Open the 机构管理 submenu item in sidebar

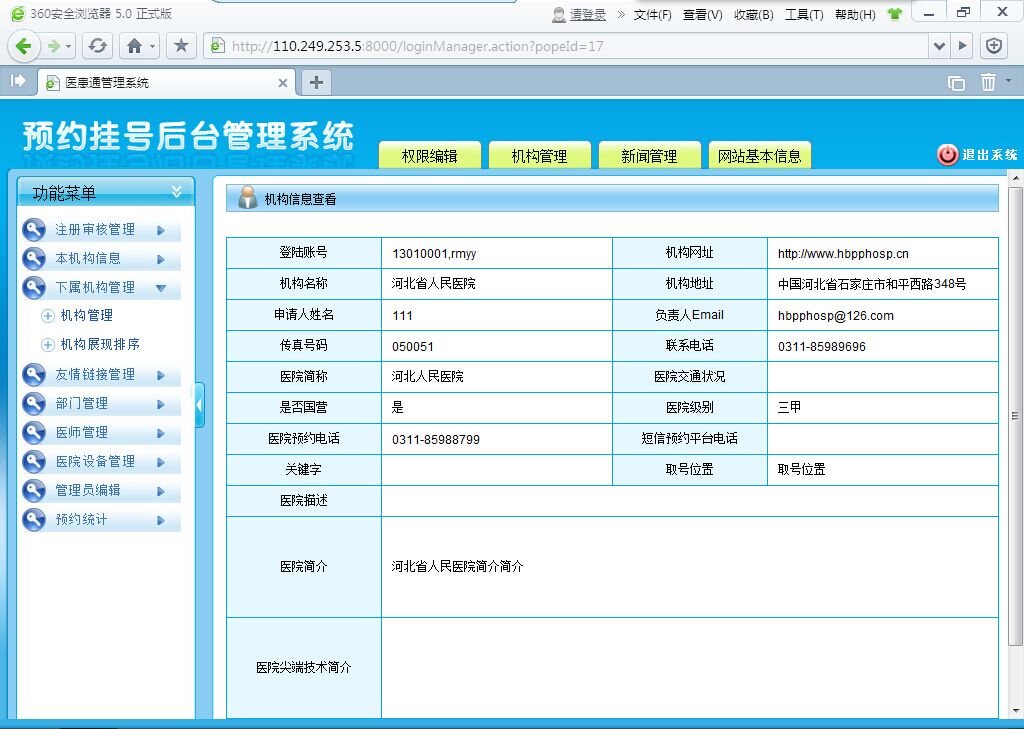point(86,316)
